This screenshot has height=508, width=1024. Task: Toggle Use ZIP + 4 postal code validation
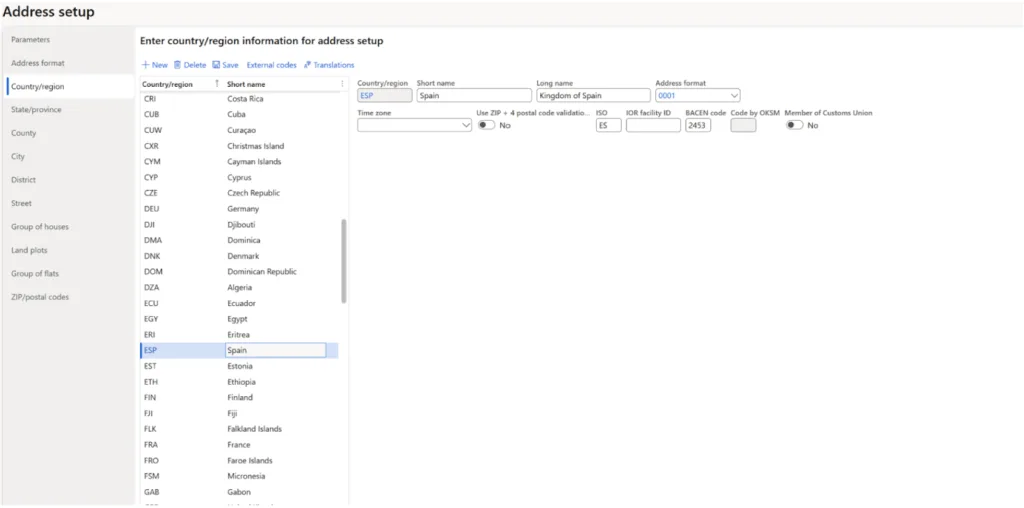(x=486, y=125)
